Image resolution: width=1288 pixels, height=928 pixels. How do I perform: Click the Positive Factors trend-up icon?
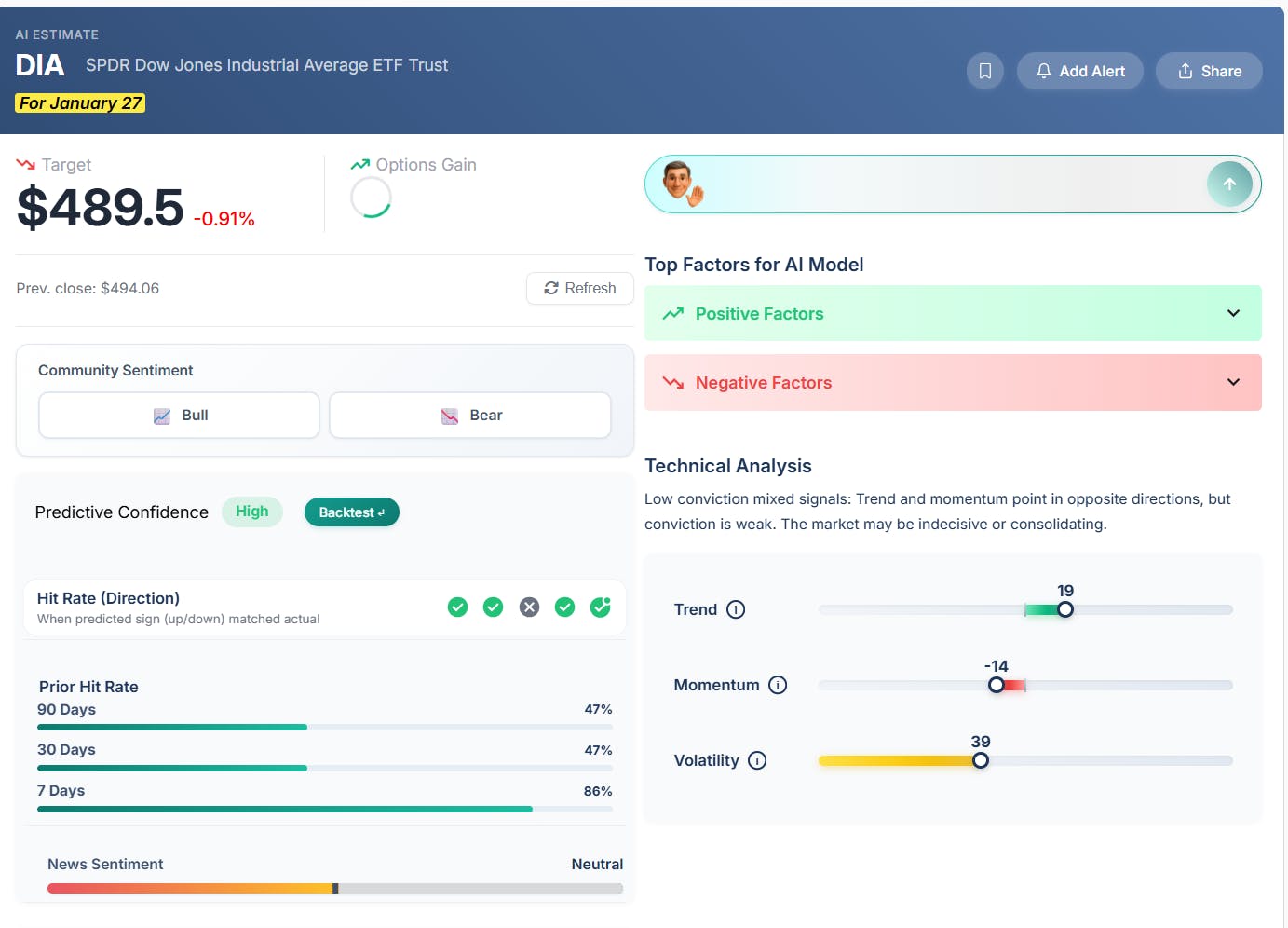(673, 314)
